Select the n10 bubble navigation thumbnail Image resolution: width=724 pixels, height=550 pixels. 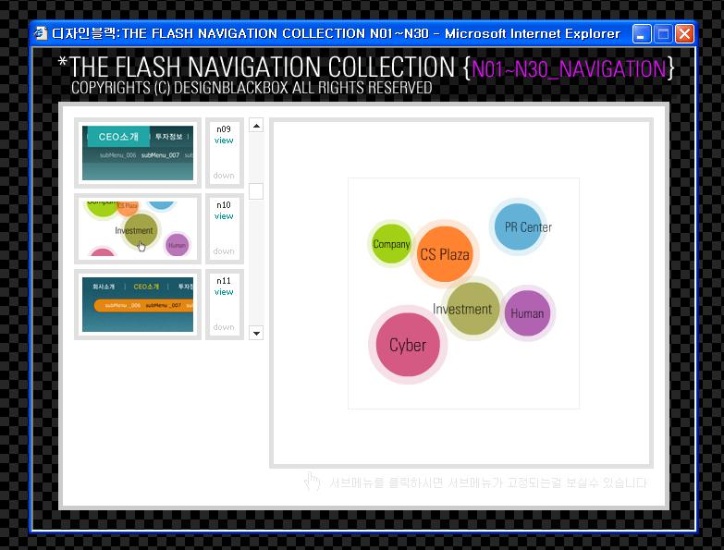pos(138,229)
